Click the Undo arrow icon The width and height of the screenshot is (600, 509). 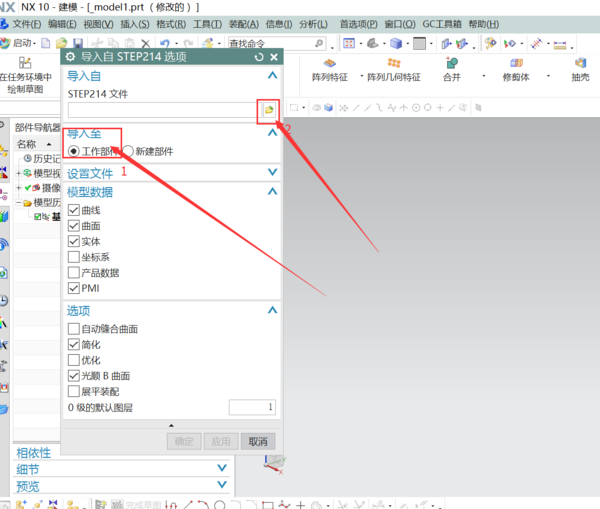tap(165, 43)
